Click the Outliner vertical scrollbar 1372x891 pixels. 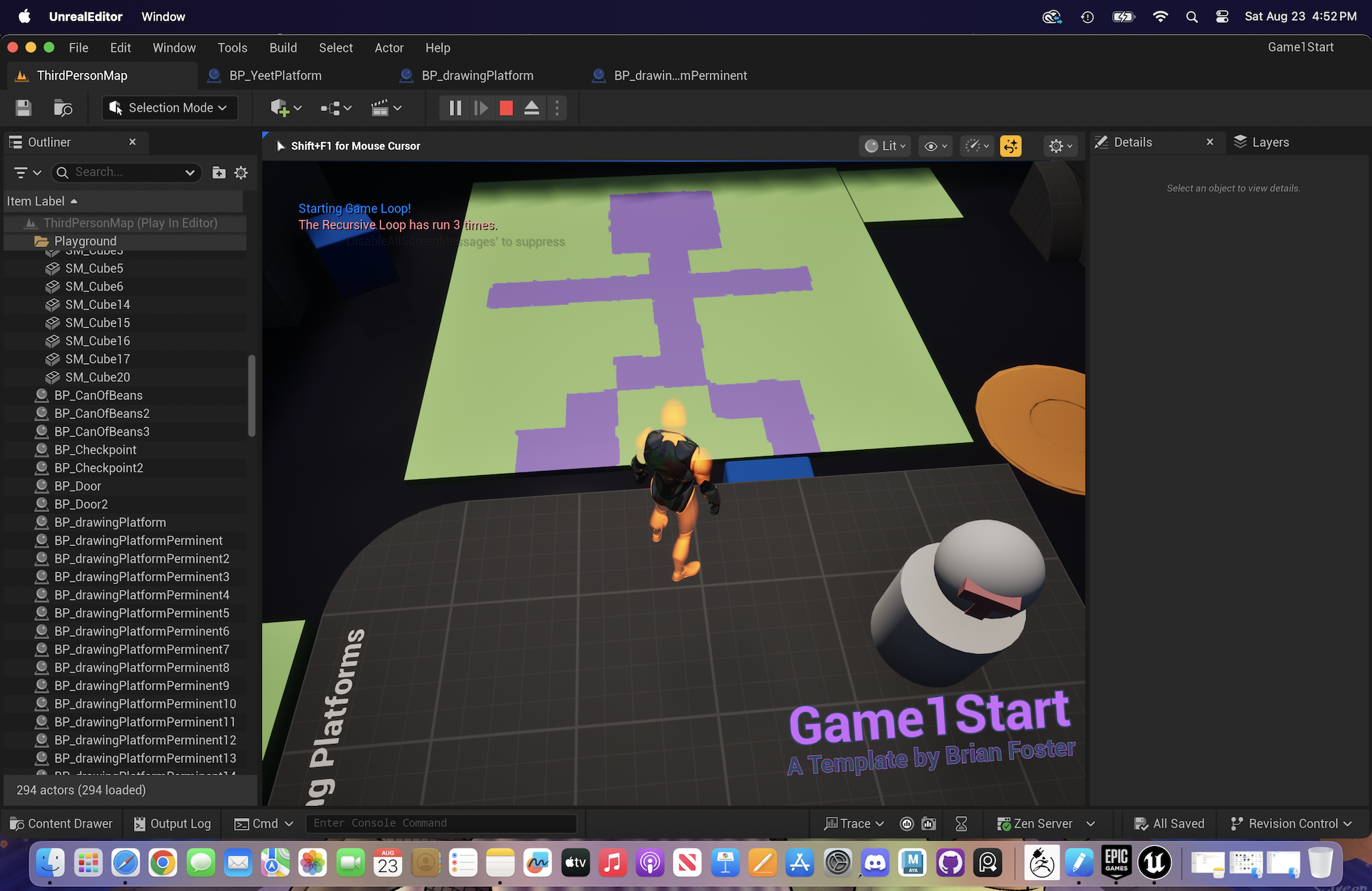252,395
